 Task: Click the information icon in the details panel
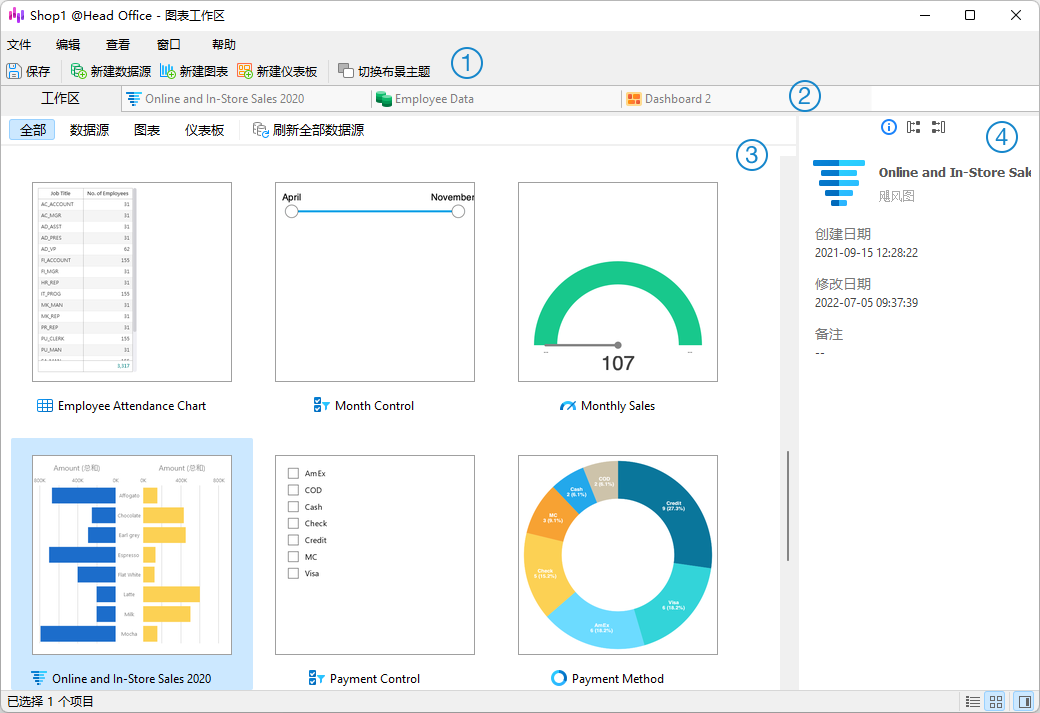point(889,127)
